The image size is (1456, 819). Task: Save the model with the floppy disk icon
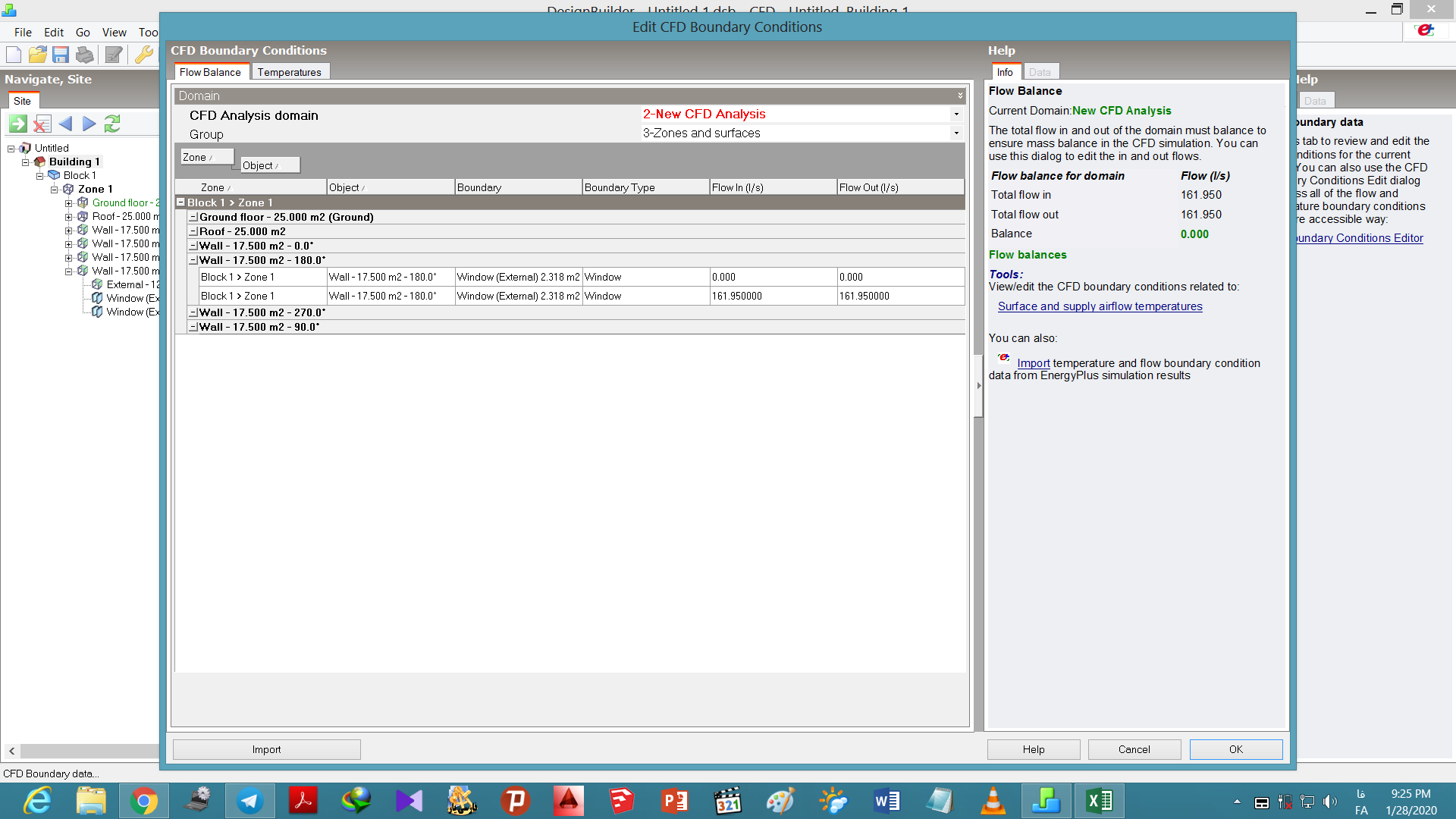pos(61,55)
